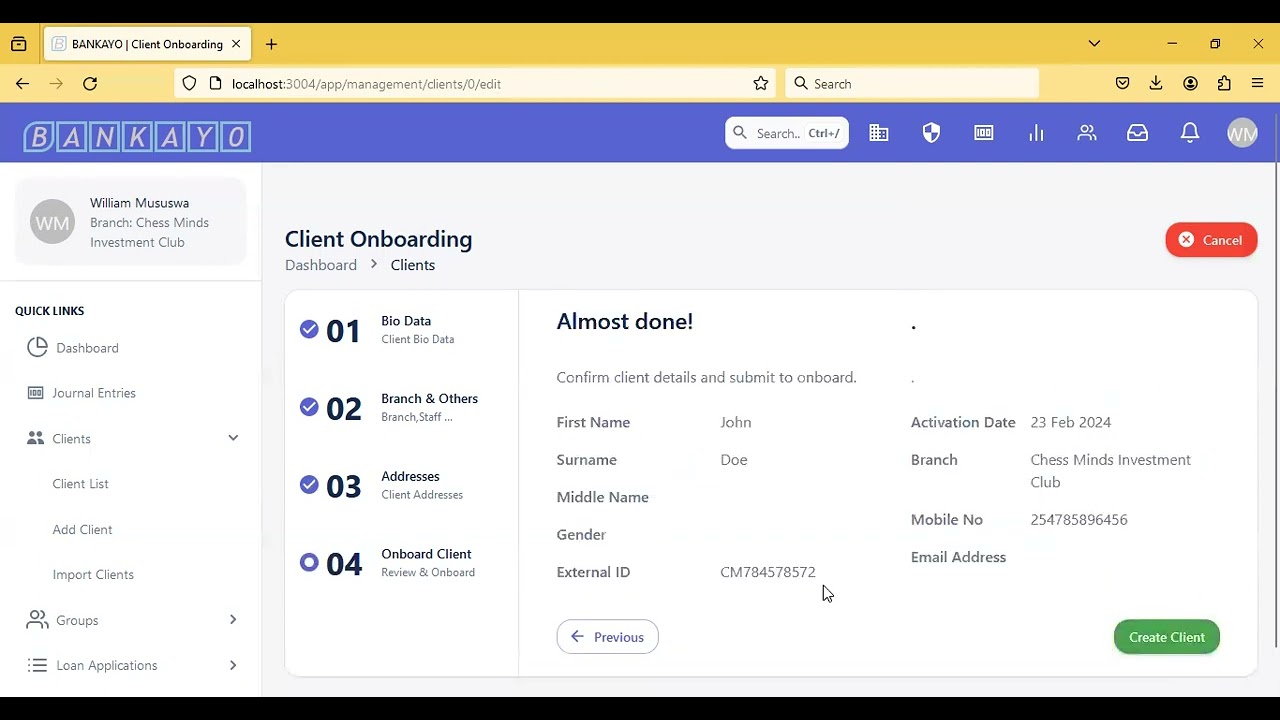The image size is (1280, 720).
Task: Open the browser account icon
Action: 1190,84
